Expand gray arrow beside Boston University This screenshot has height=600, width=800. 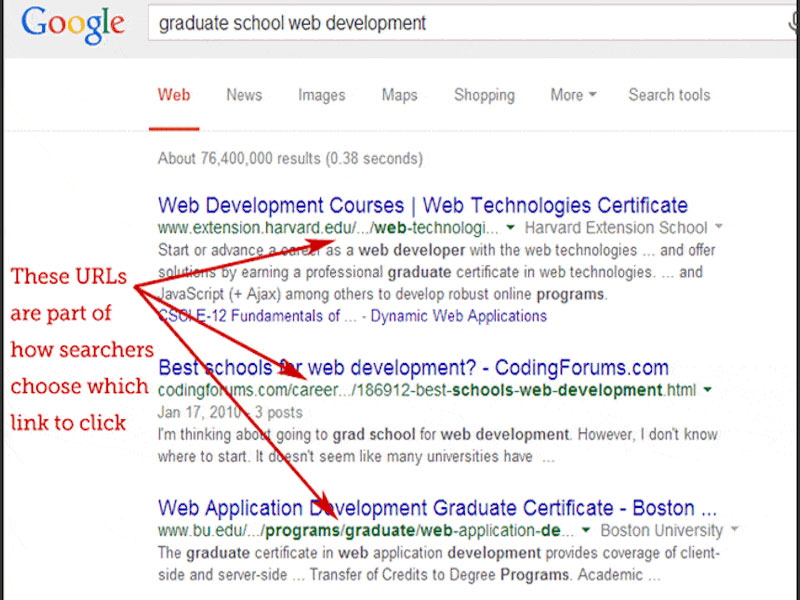pos(734,529)
